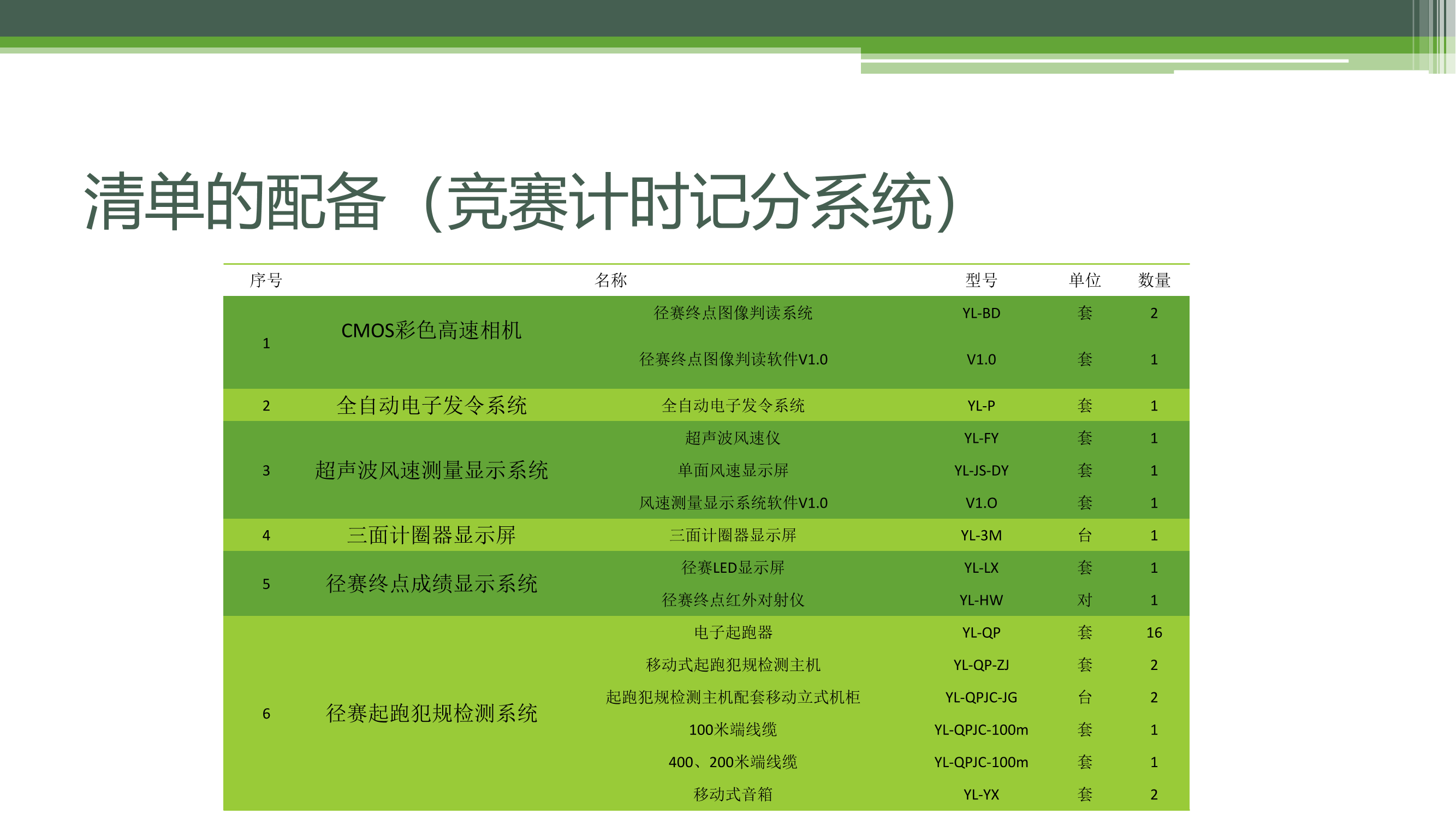Click the 数量 column header
This screenshot has height=819, width=1456.
pos(1154,280)
